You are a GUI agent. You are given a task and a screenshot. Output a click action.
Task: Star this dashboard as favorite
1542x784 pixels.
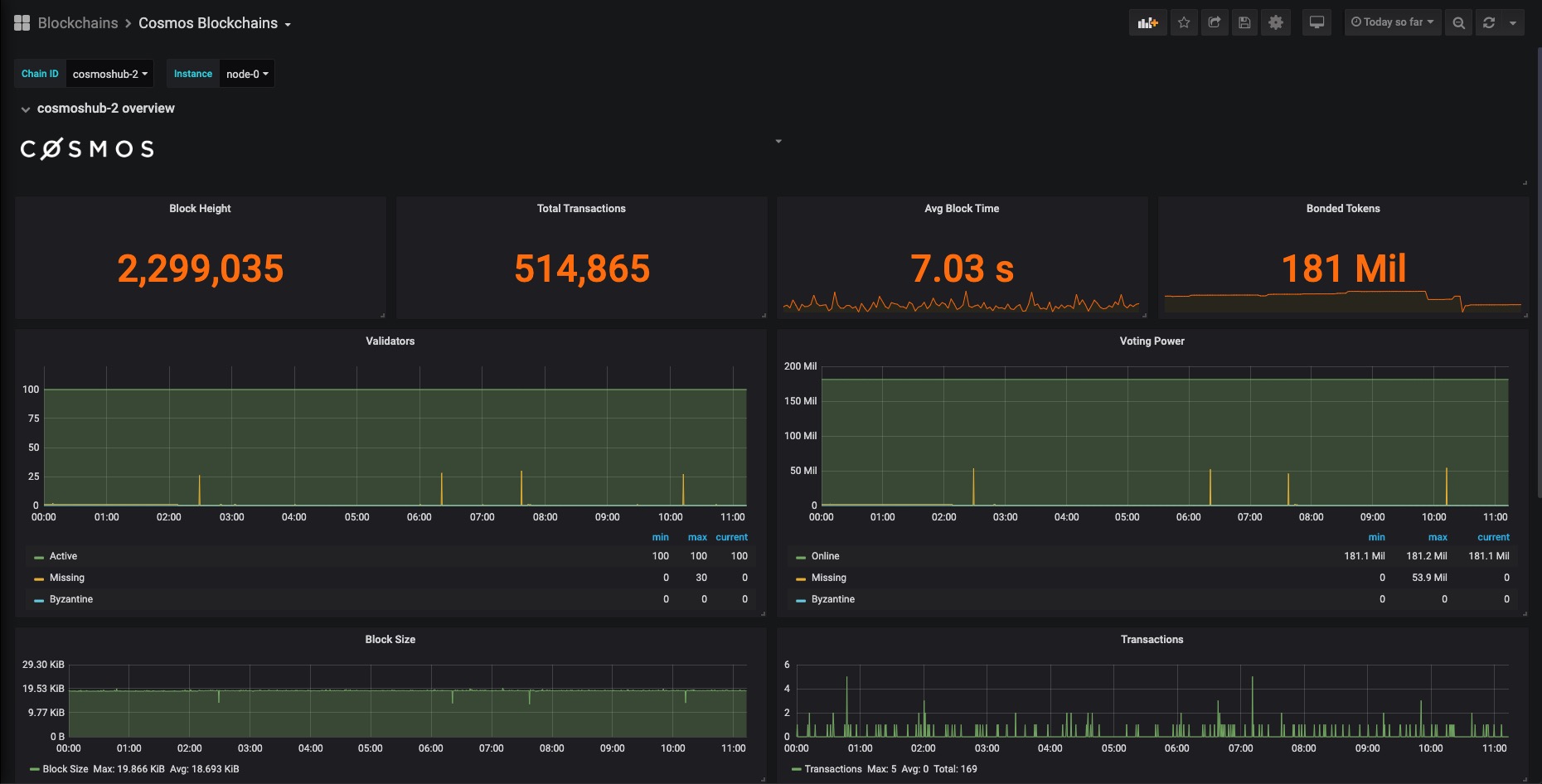pos(1184,22)
